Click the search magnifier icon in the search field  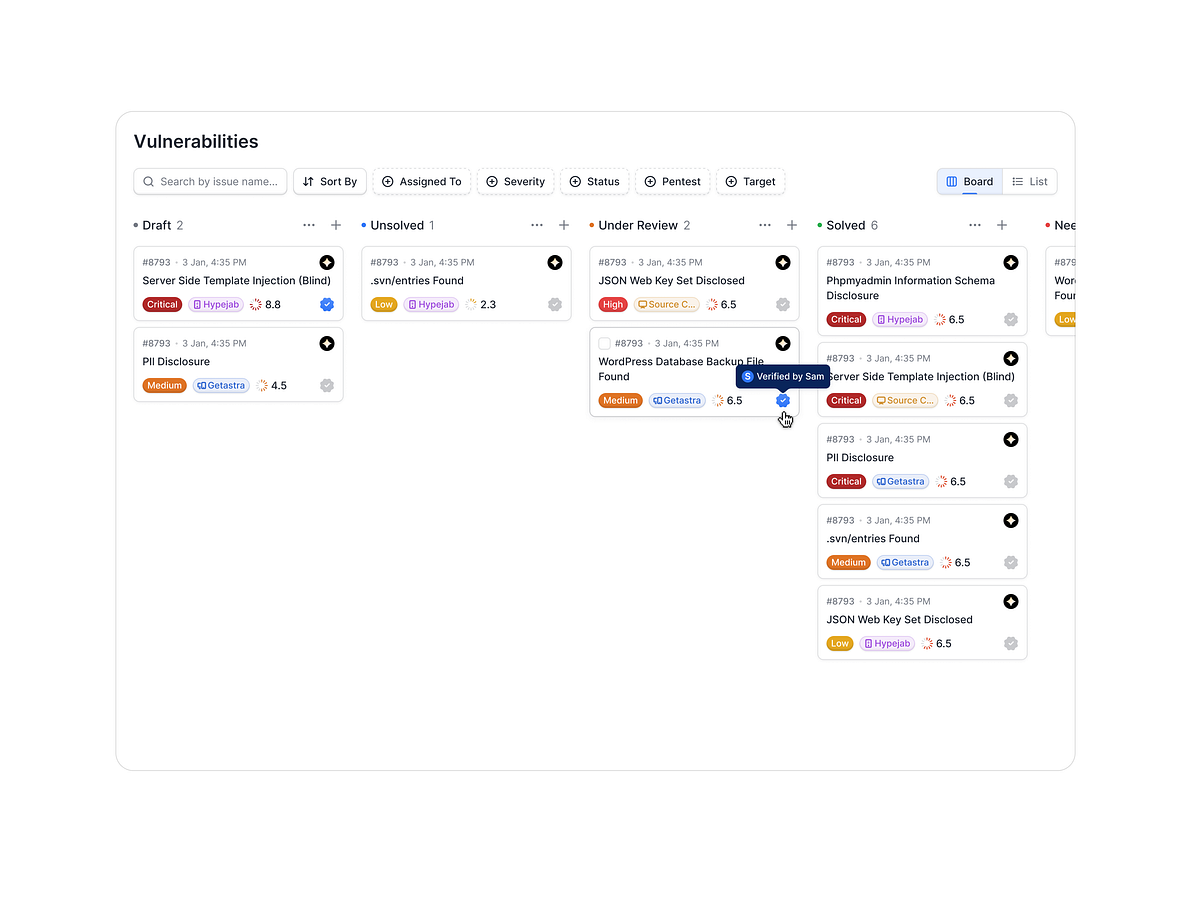(x=149, y=181)
